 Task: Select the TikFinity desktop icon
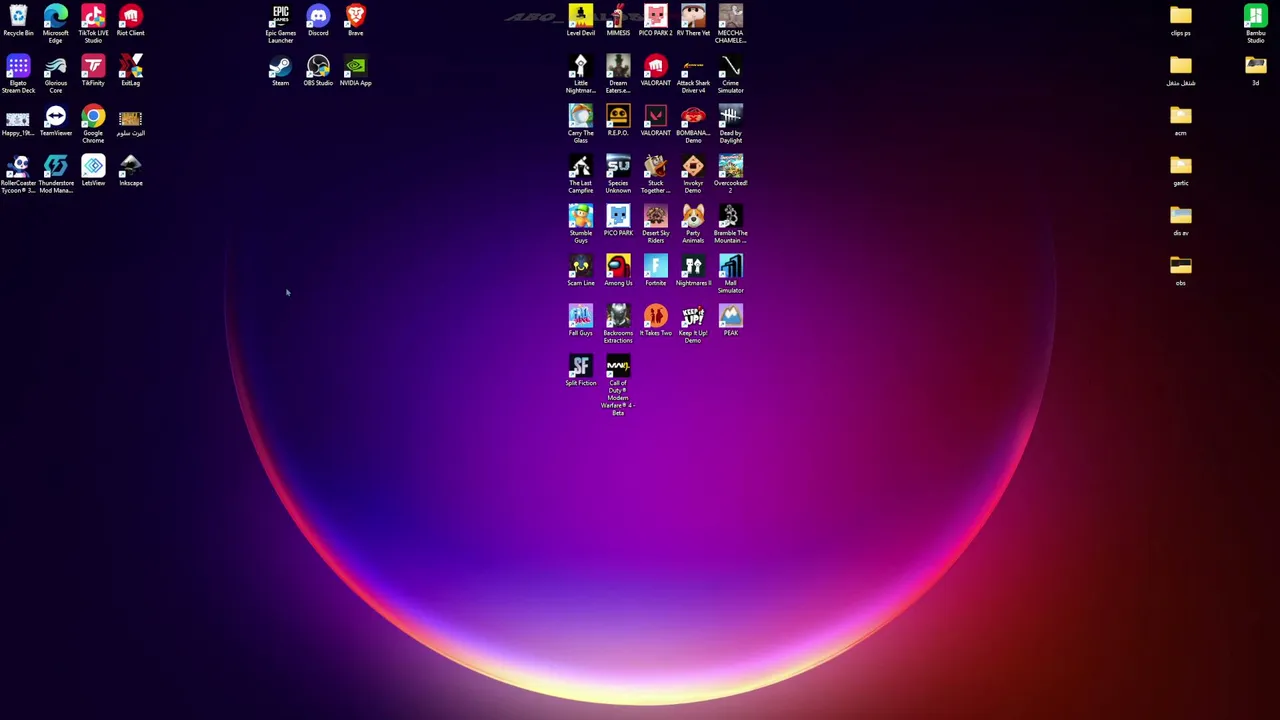93,70
